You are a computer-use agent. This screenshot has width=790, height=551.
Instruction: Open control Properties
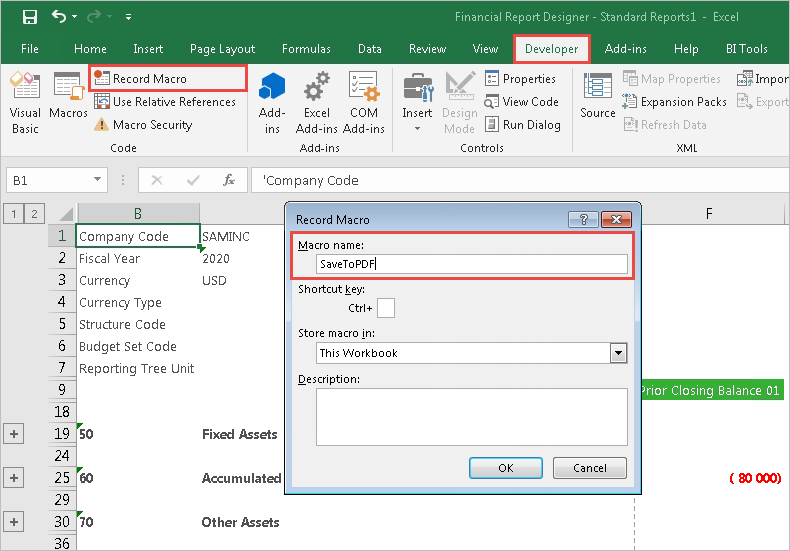(520, 79)
